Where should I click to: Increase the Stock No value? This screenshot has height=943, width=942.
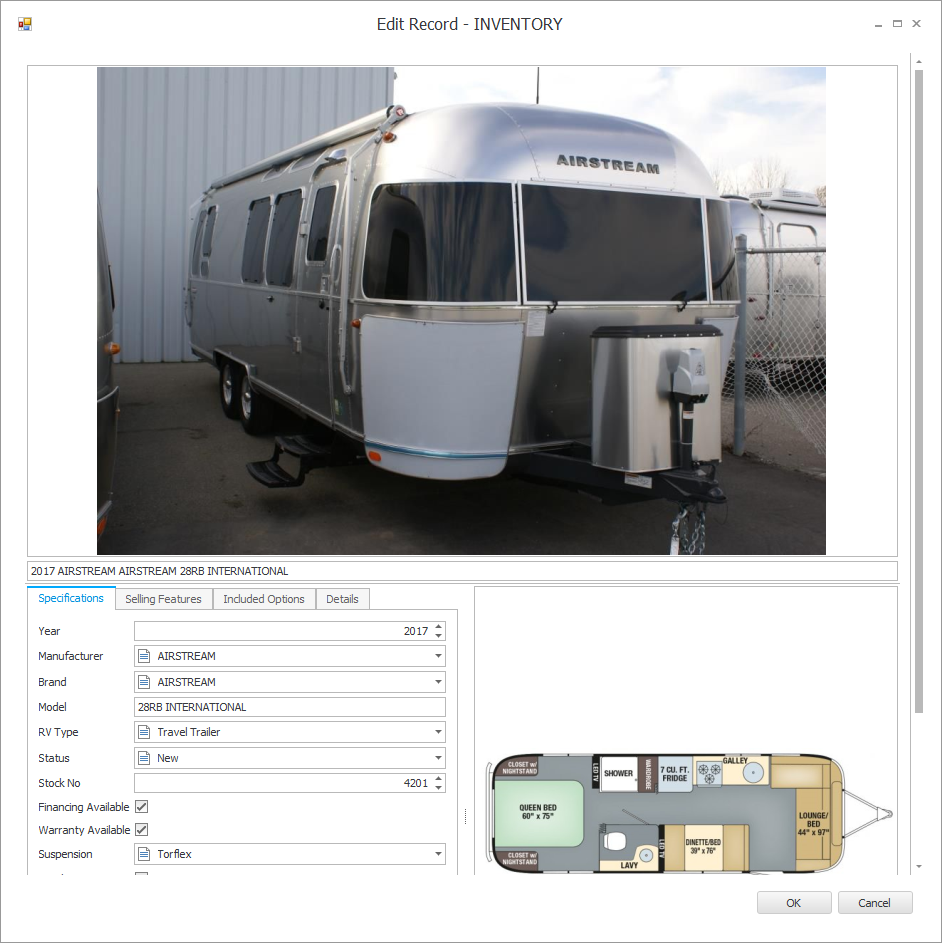[439, 779]
